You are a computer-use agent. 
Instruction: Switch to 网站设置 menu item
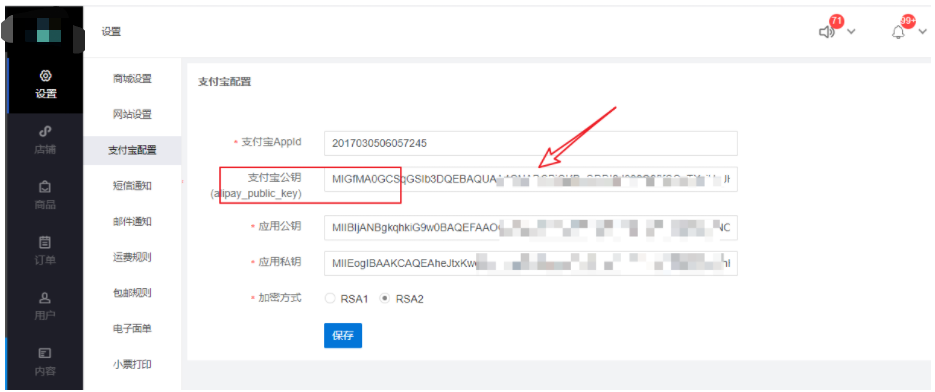point(132,115)
